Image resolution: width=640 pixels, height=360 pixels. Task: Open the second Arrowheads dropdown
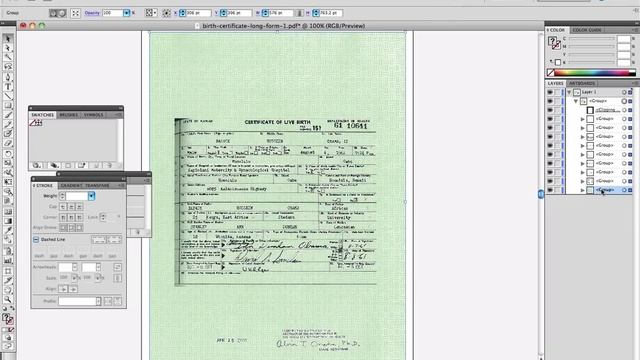pyautogui.click(x=98, y=267)
